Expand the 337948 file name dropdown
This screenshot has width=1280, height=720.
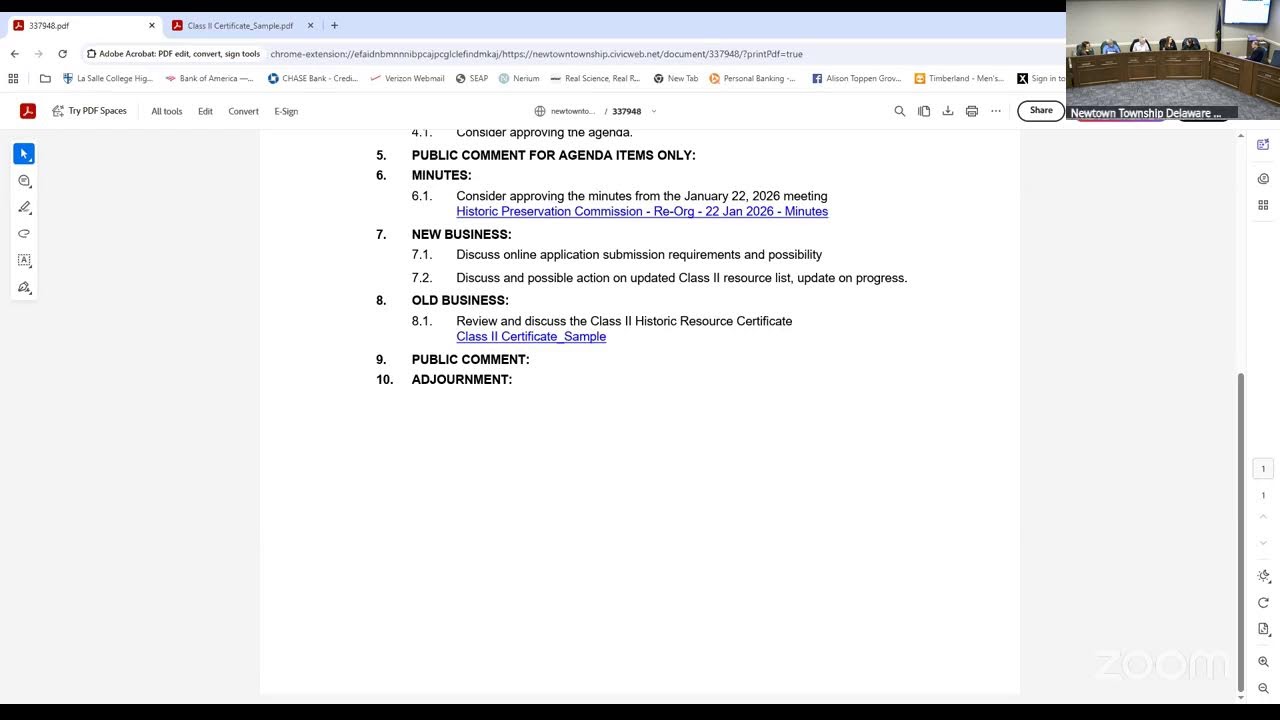[x=654, y=111]
